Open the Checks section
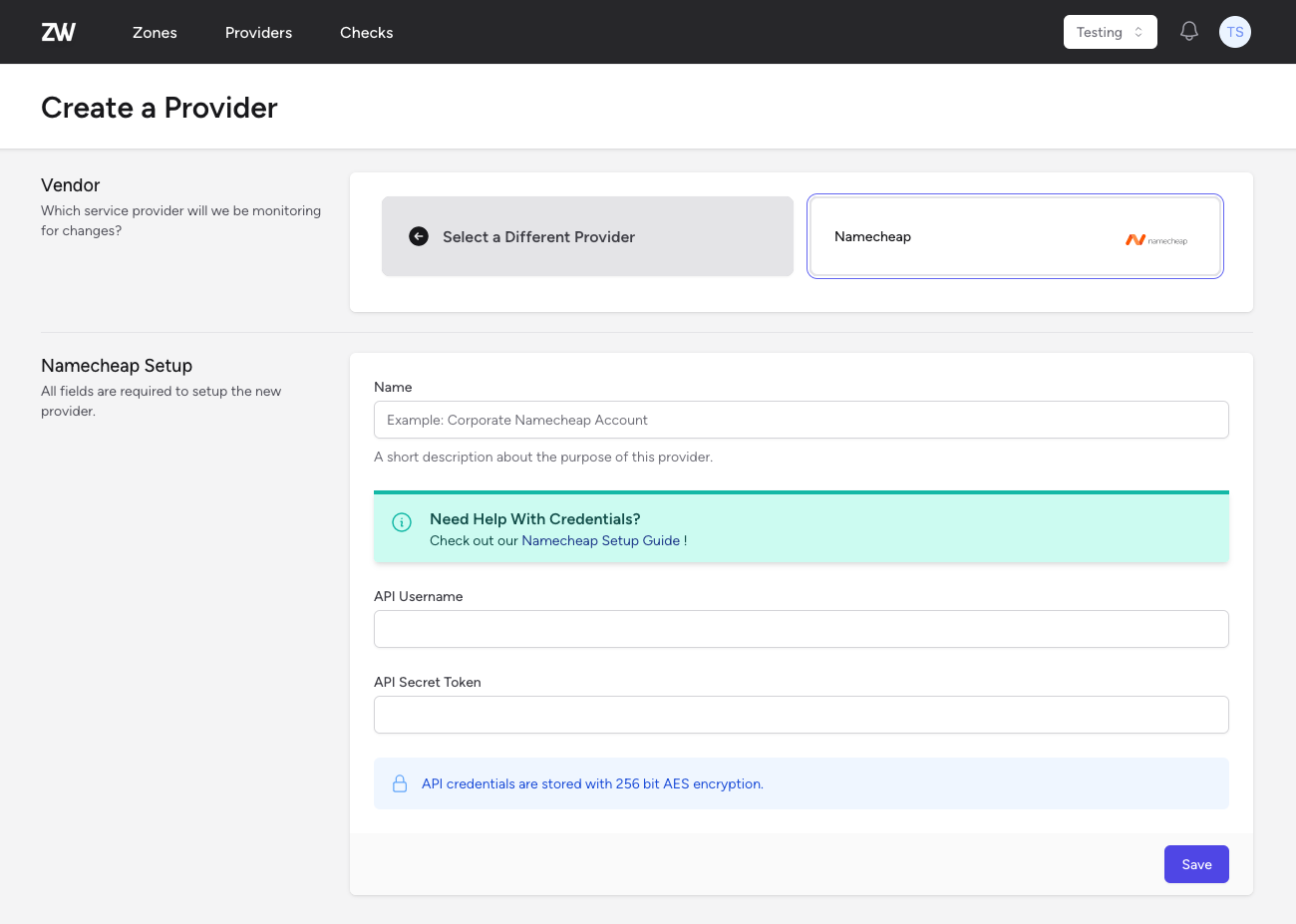Viewport: 1296px width, 924px height. 366,32
